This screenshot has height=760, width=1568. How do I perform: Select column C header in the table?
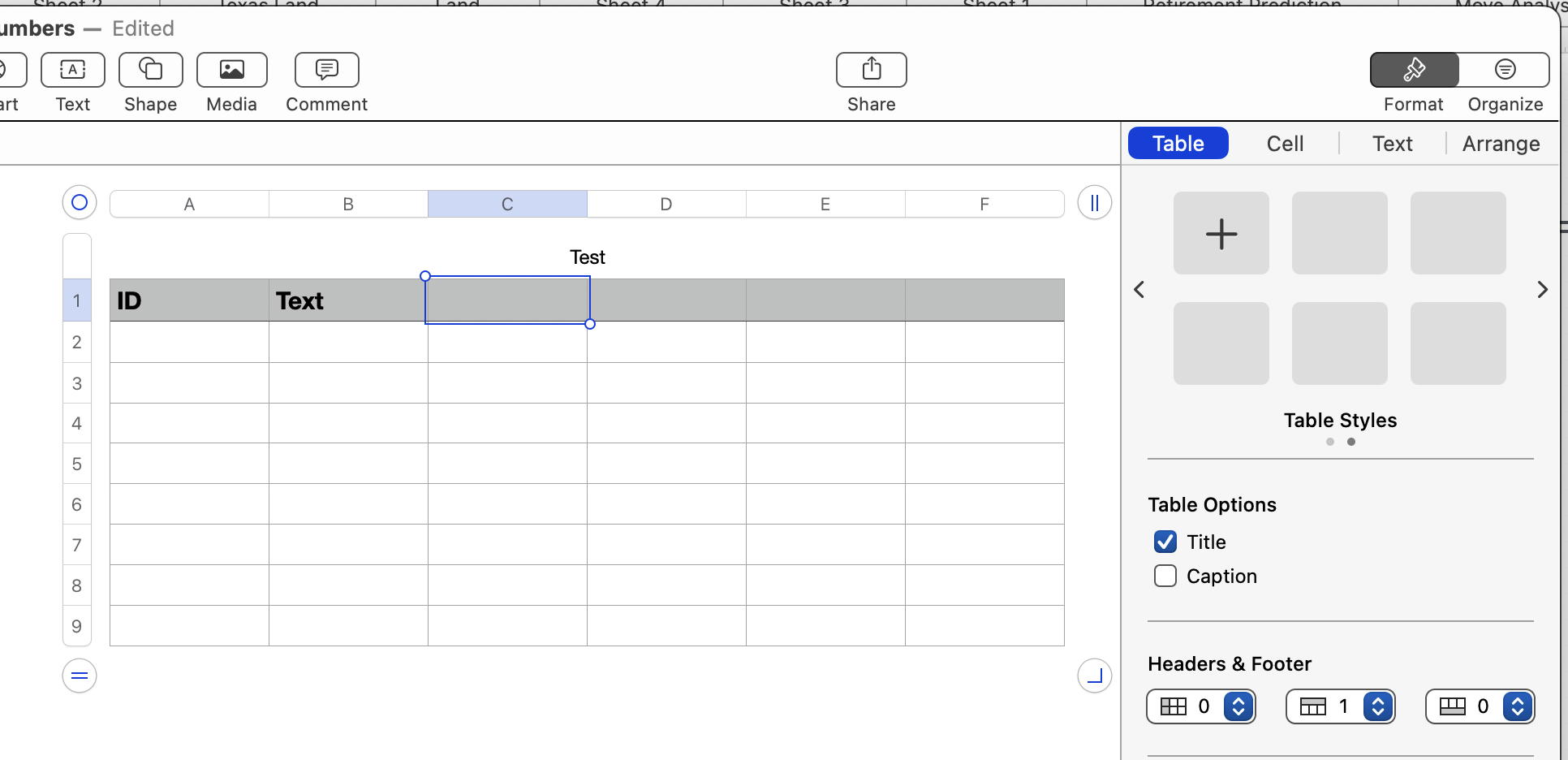pos(507,203)
